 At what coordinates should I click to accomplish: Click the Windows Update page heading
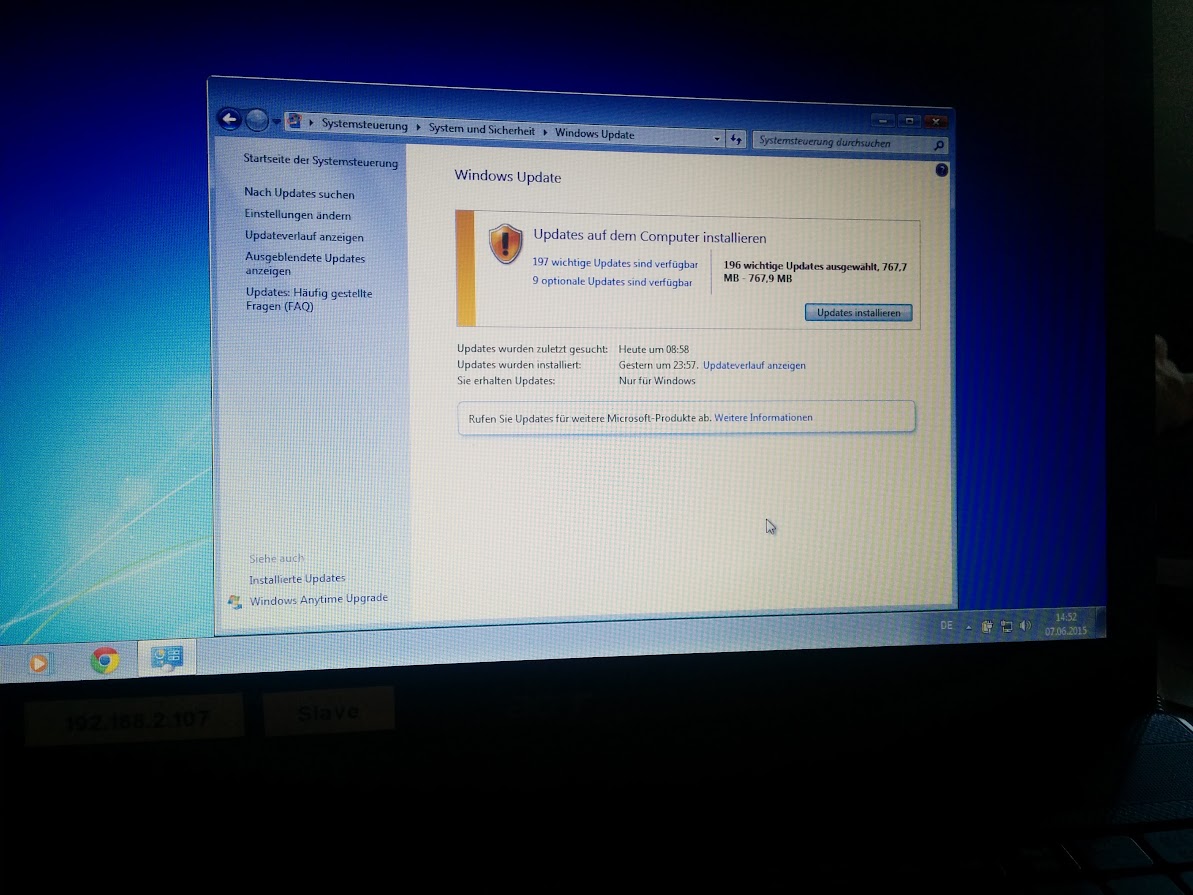coord(507,177)
